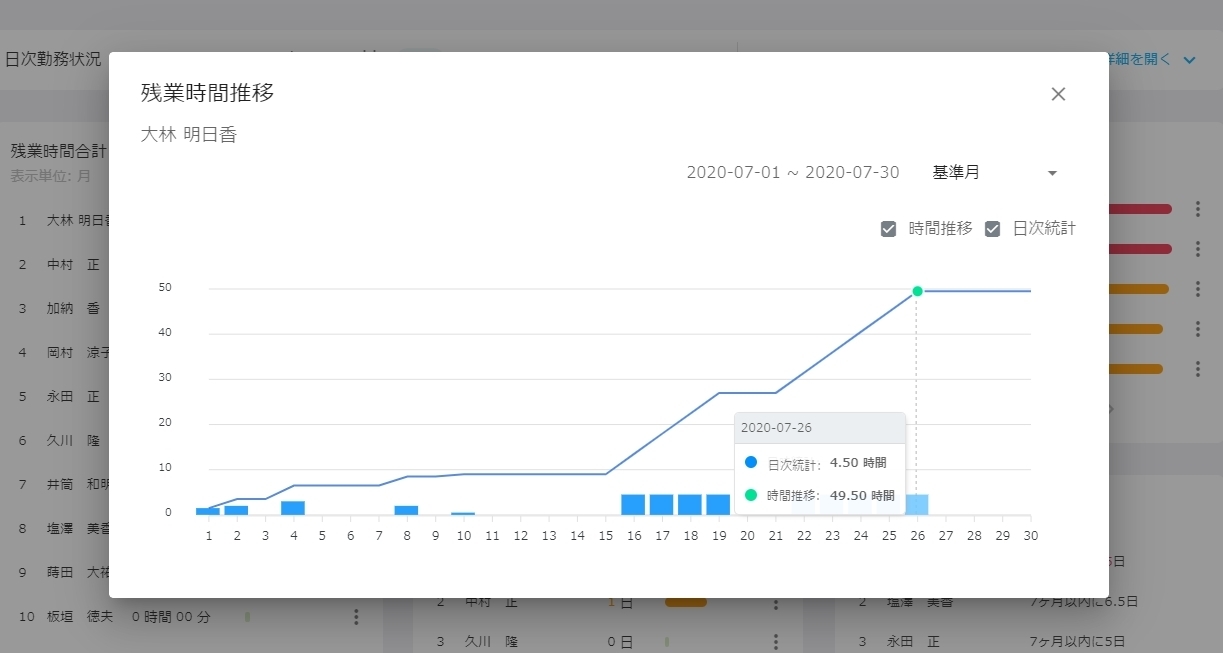Open kebab menu beside the lowest orange bar
The image size is (1223, 653).
tap(1197, 369)
